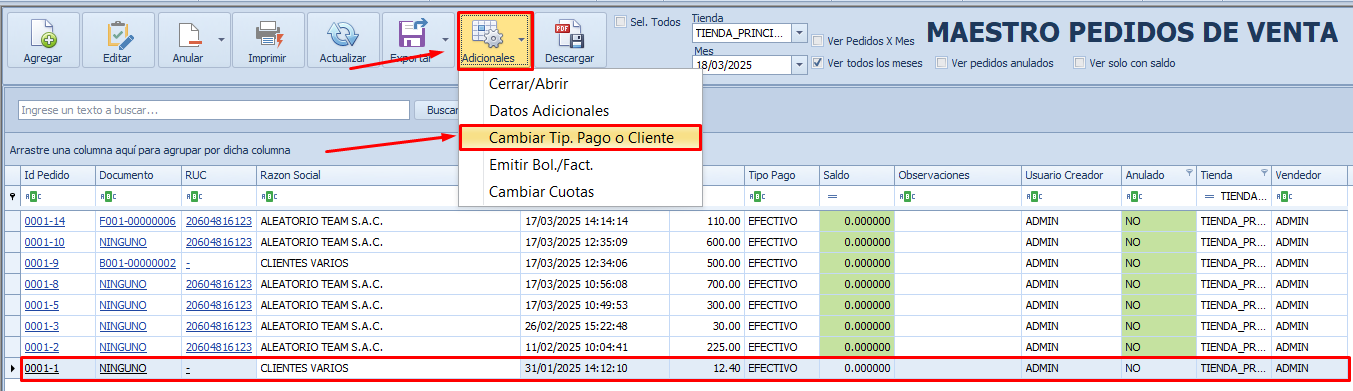This screenshot has height=391, width=1353.
Task: Click the Descargar PDF icon
Action: 569,35
